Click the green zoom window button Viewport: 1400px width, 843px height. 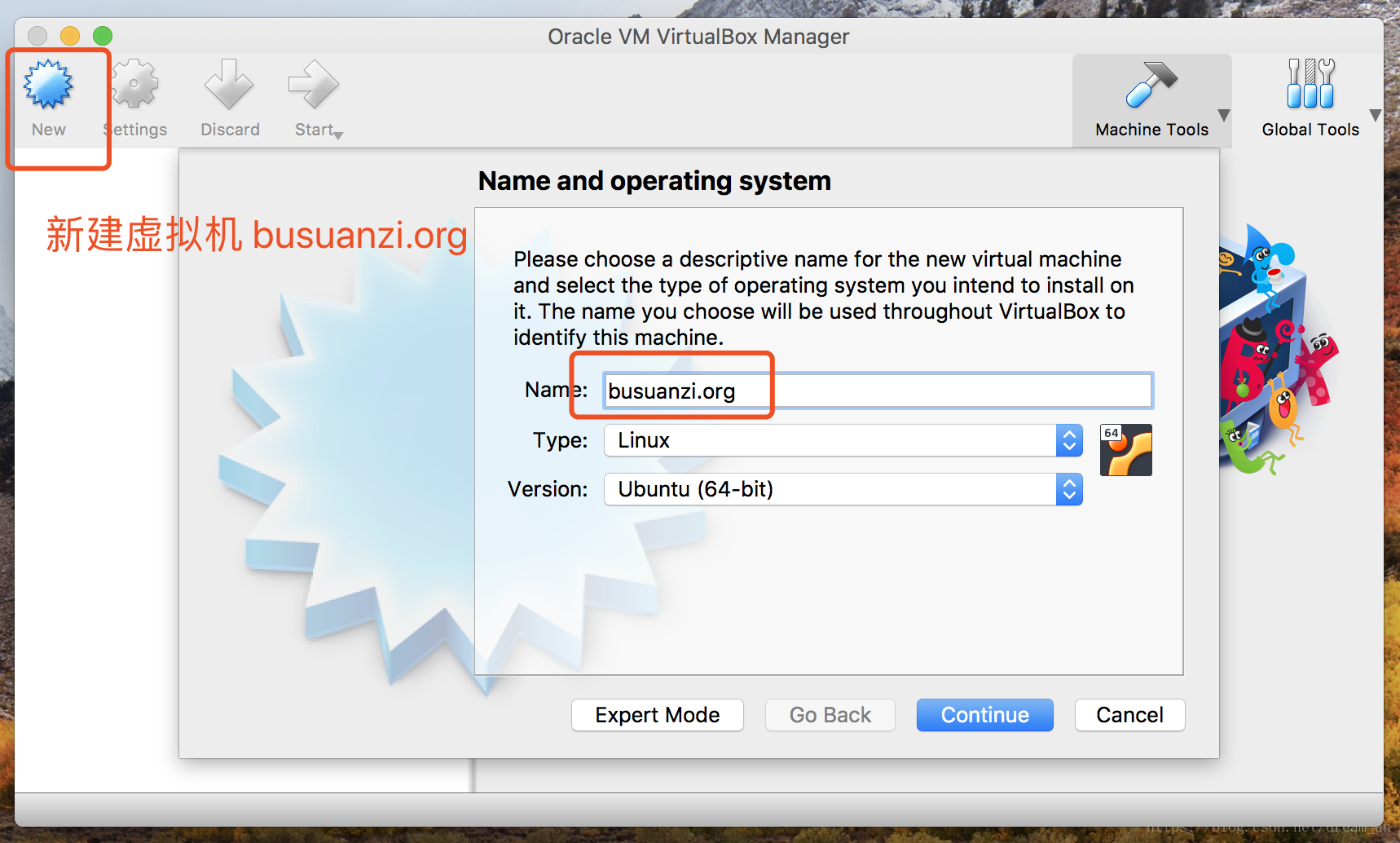pos(103,36)
